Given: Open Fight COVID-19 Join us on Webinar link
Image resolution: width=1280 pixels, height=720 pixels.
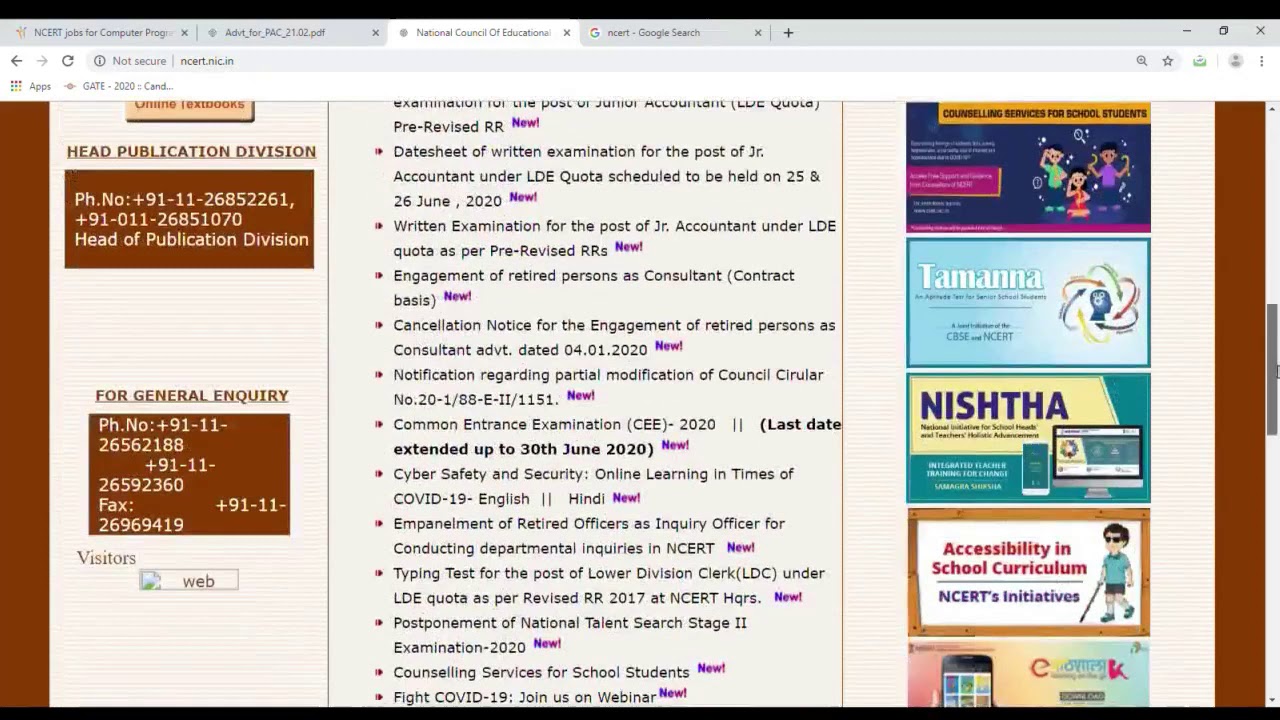Looking at the screenshot, I should (524, 697).
